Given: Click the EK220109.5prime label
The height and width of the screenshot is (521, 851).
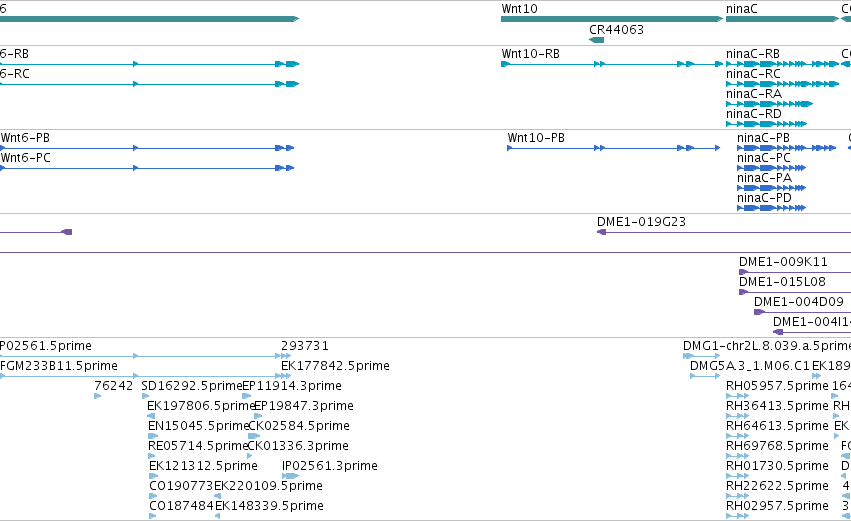Looking at the screenshot, I should pos(268,486).
